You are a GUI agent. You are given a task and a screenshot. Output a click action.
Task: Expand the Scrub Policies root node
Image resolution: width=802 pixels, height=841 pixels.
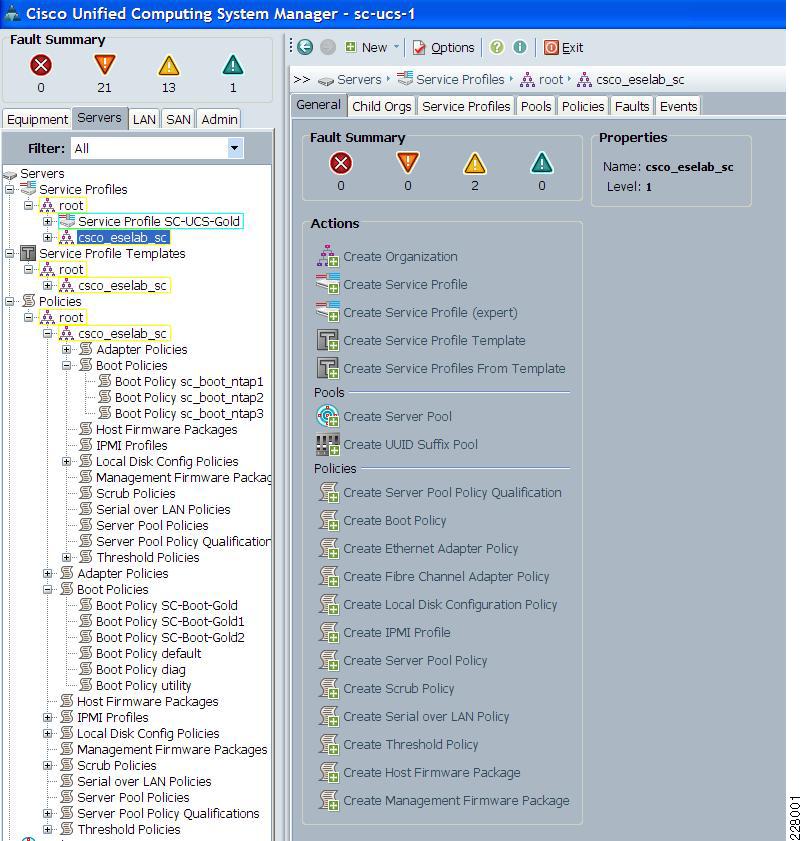point(48,765)
